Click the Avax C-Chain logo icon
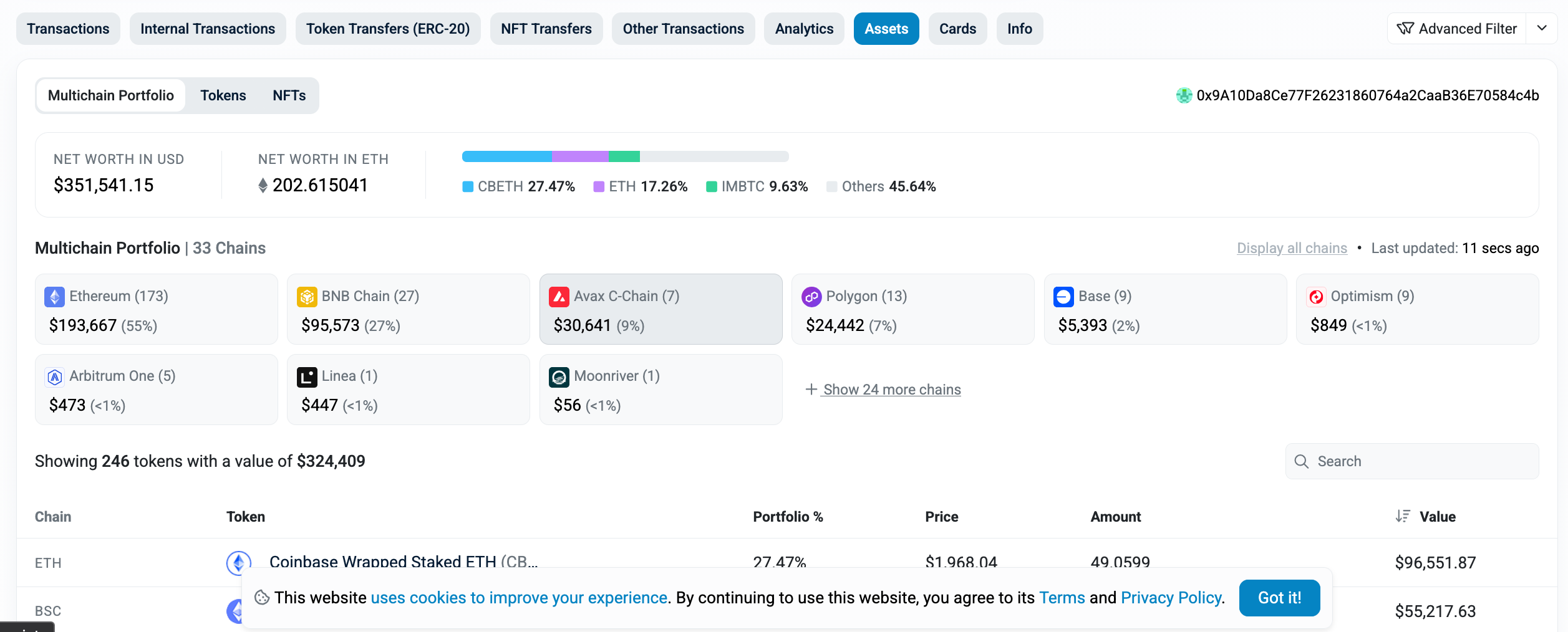 [559, 297]
